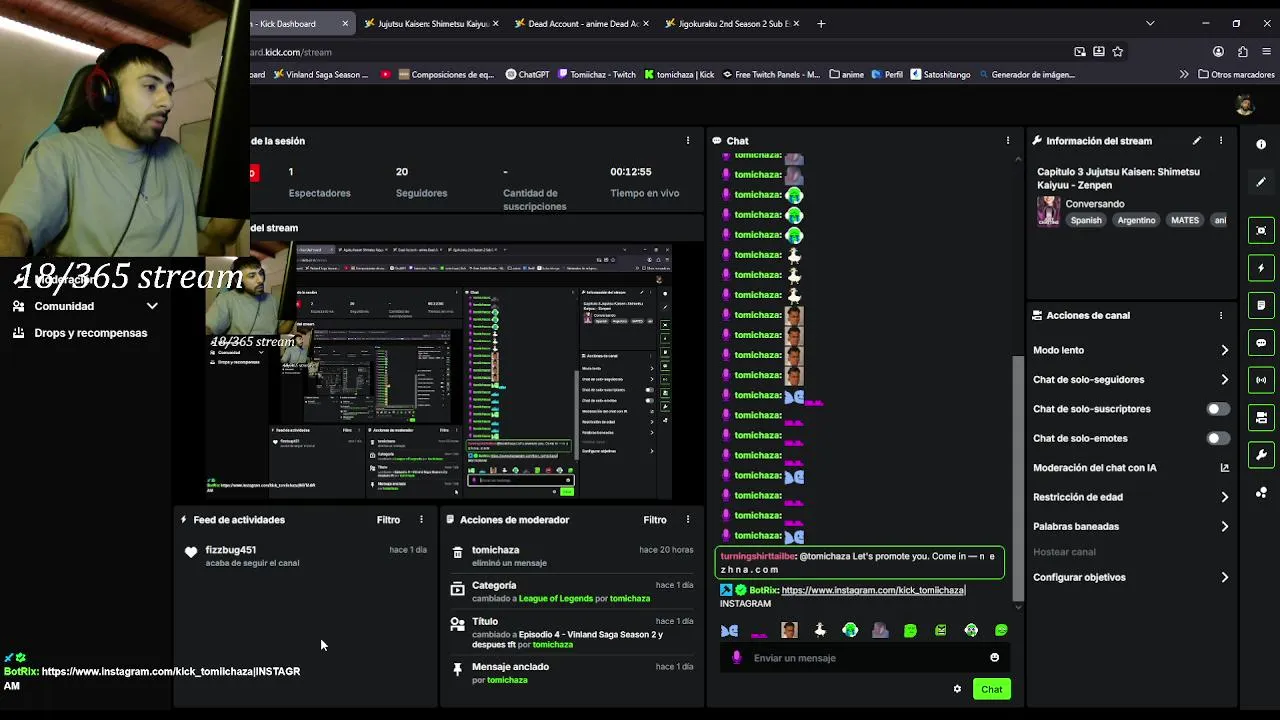Toggle the stream preview panel icon in sidebar
The height and width of the screenshot is (720, 1280).
pyautogui.click(x=1261, y=230)
